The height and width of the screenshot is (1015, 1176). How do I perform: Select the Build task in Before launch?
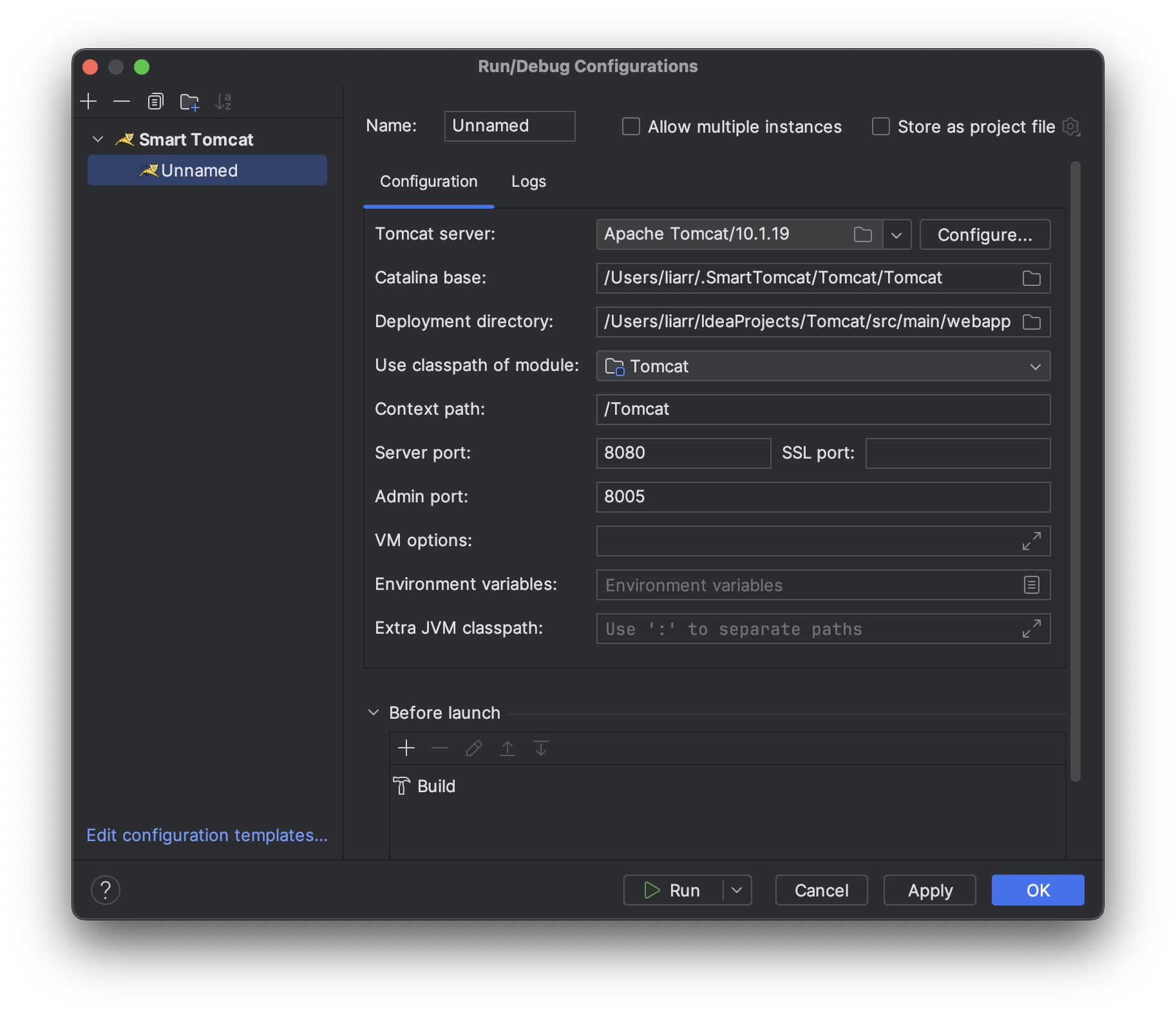pyautogui.click(x=425, y=786)
